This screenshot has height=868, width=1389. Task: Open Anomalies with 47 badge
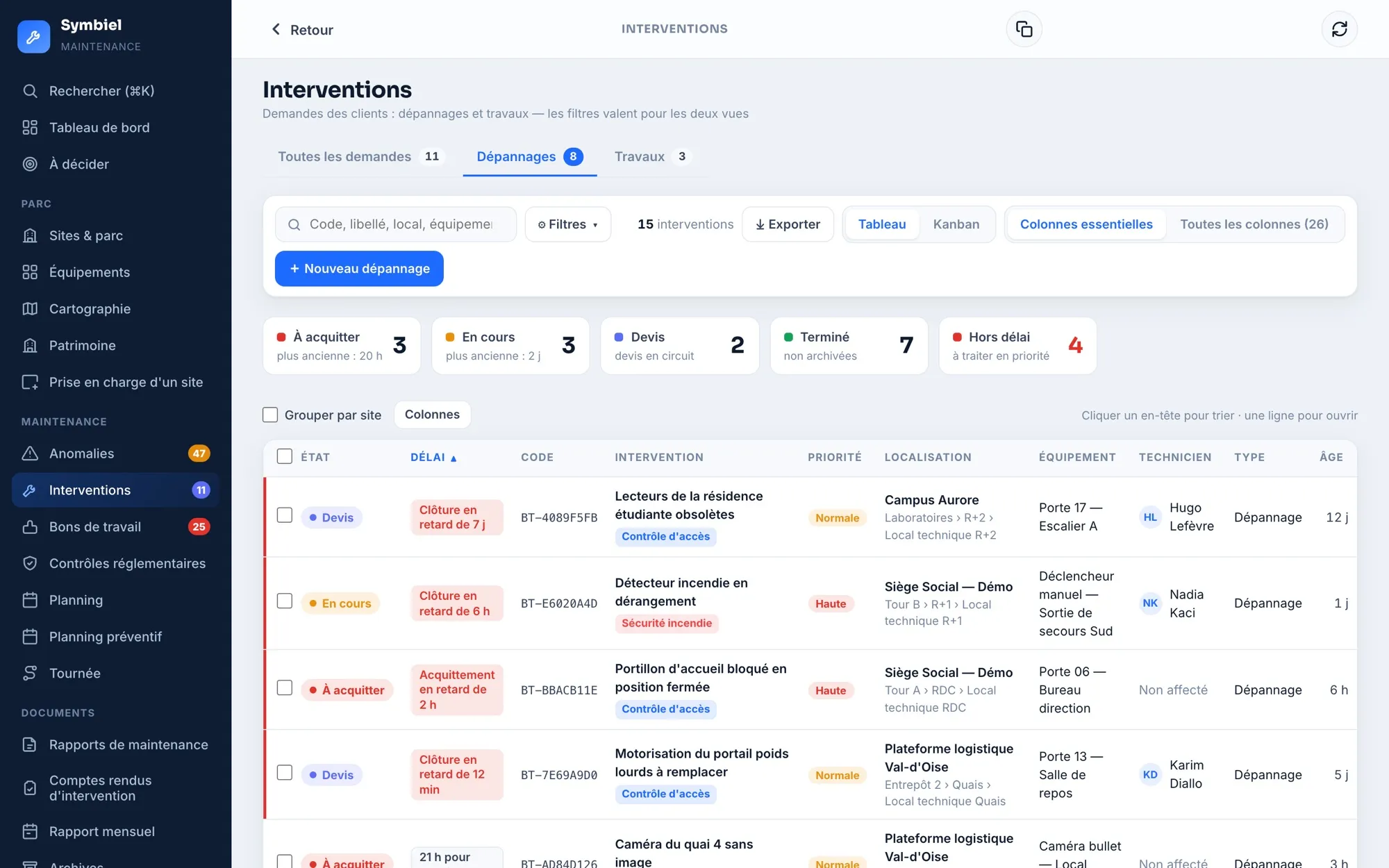[x=115, y=453]
